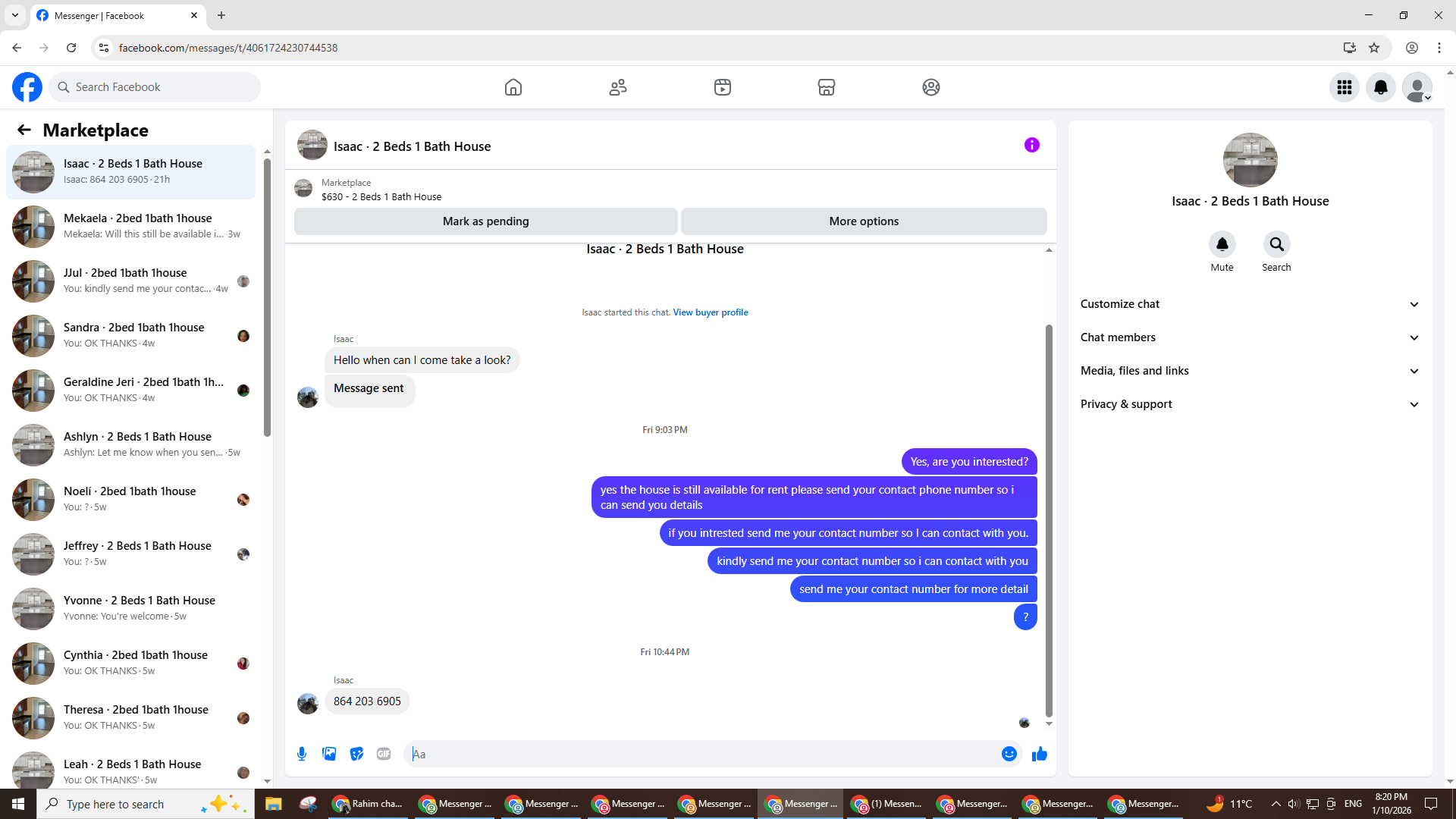Open the notifications bell
This screenshot has width=1456, height=819.
click(x=1381, y=87)
